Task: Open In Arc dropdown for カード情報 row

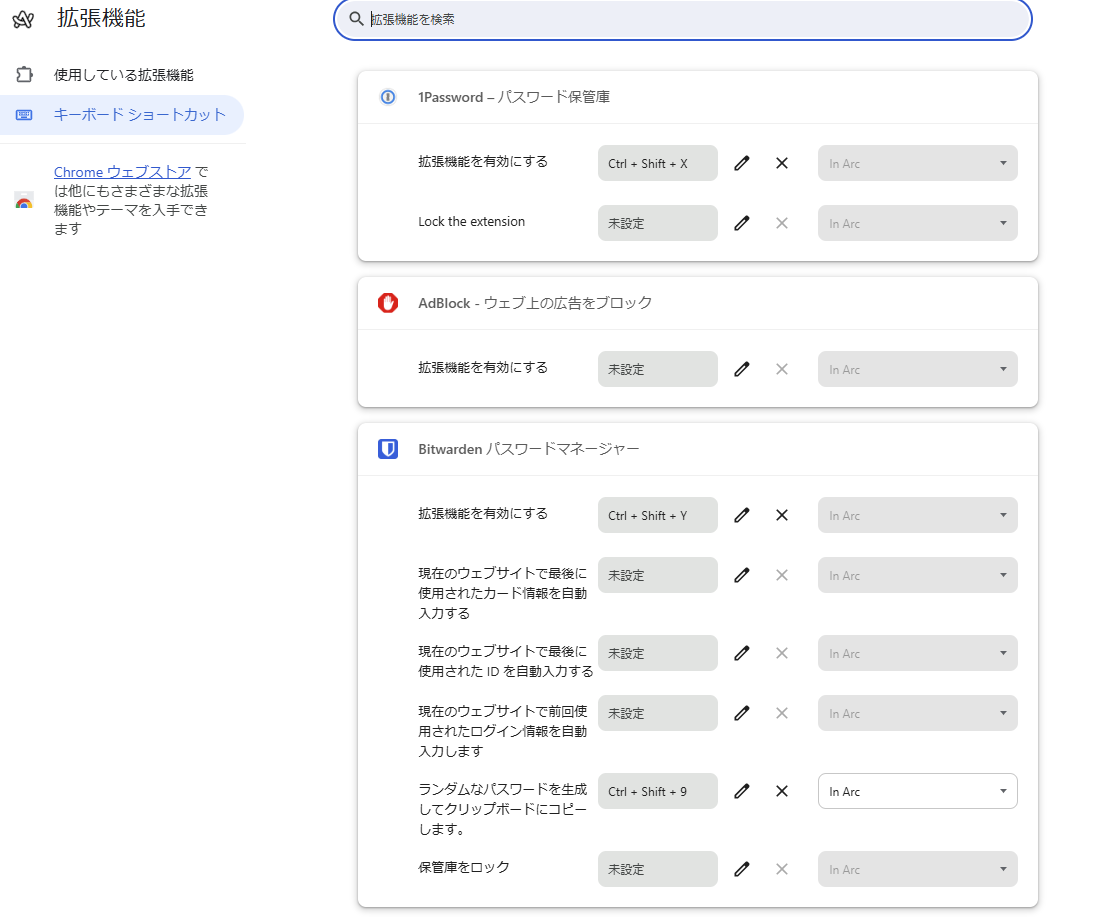Action: [x=917, y=575]
